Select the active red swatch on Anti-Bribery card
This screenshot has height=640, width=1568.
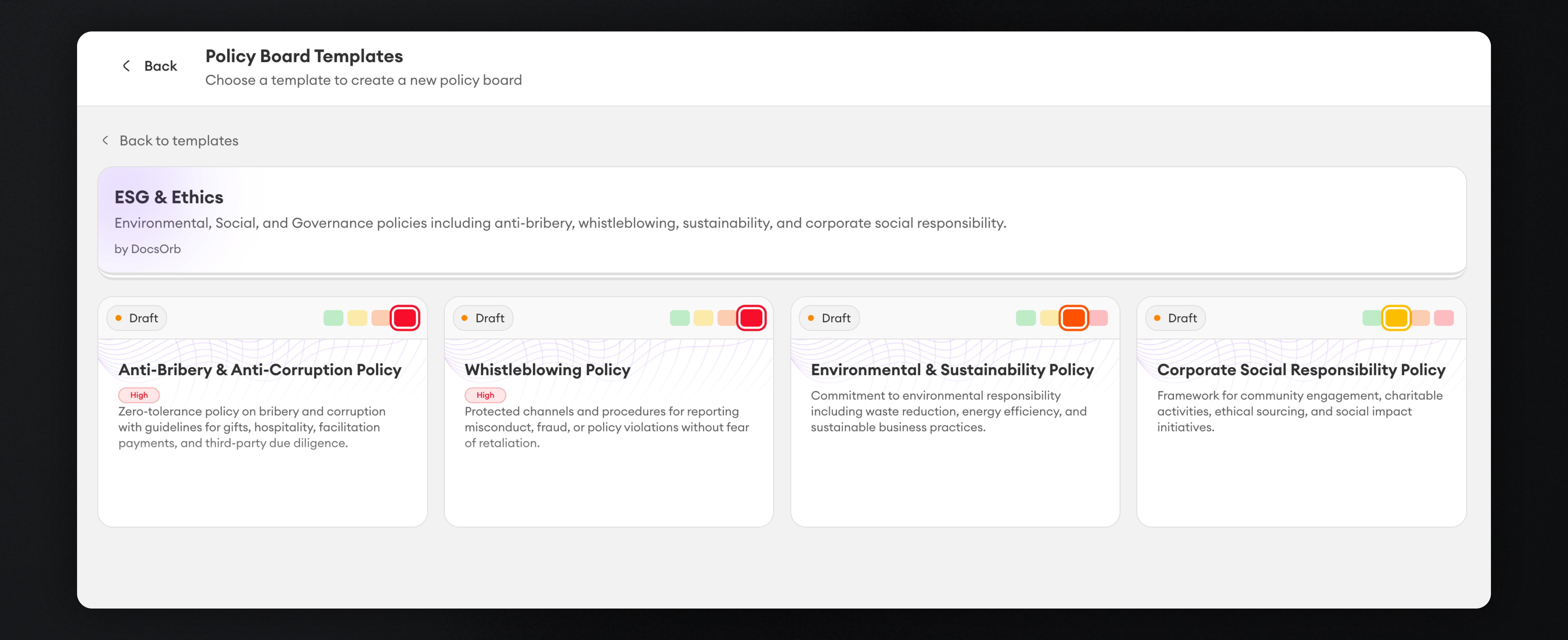(x=405, y=318)
